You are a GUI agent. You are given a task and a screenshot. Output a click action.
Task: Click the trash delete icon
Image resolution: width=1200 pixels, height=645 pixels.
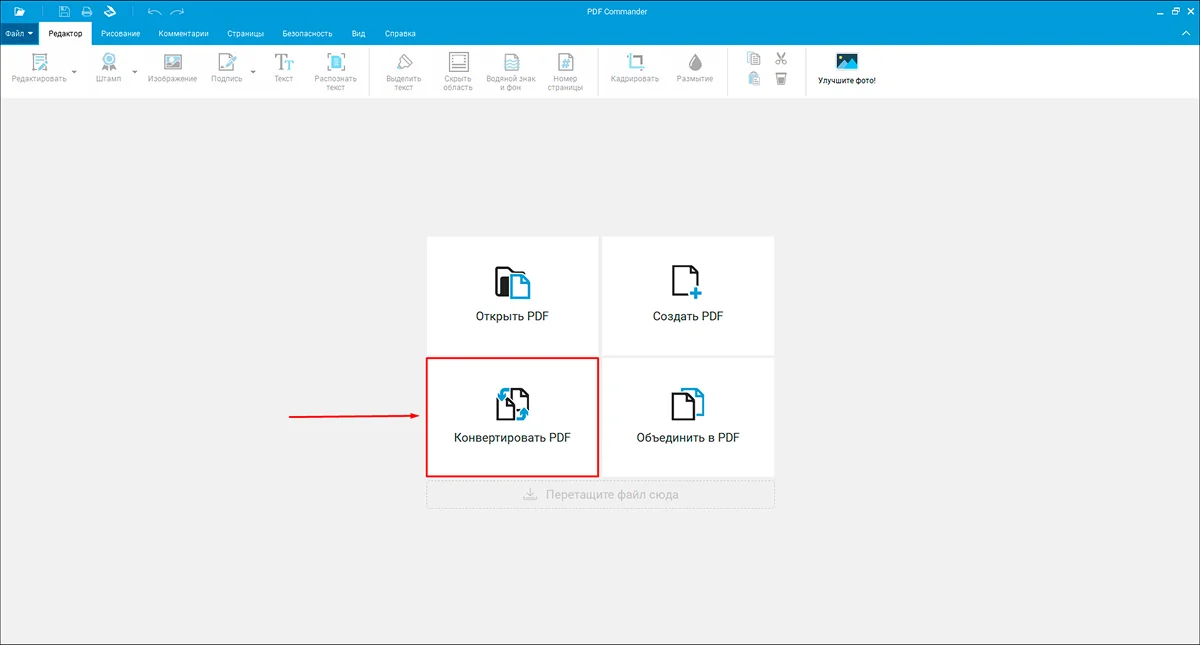(781, 79)
